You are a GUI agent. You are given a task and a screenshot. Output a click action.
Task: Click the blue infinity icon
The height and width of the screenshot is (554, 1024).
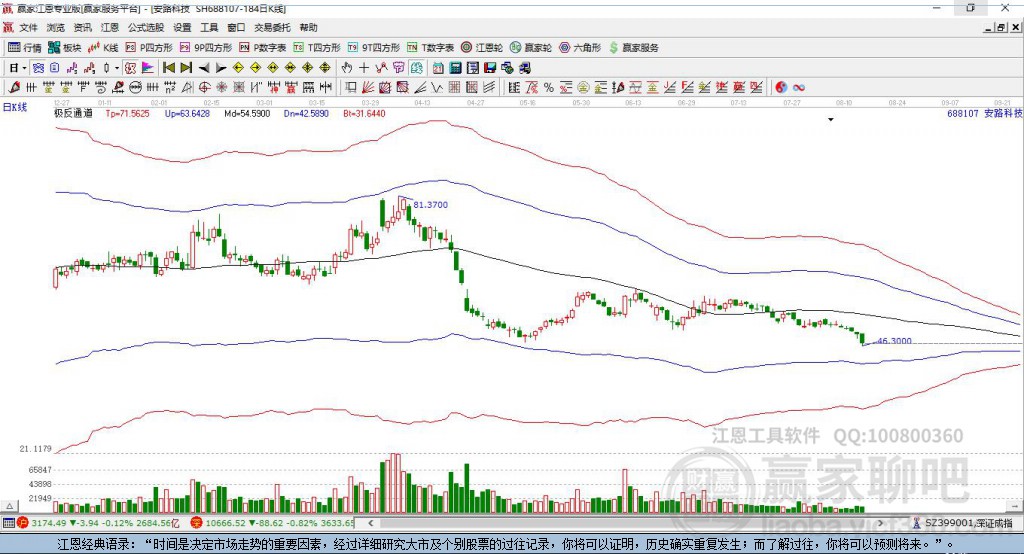[798, 88]
